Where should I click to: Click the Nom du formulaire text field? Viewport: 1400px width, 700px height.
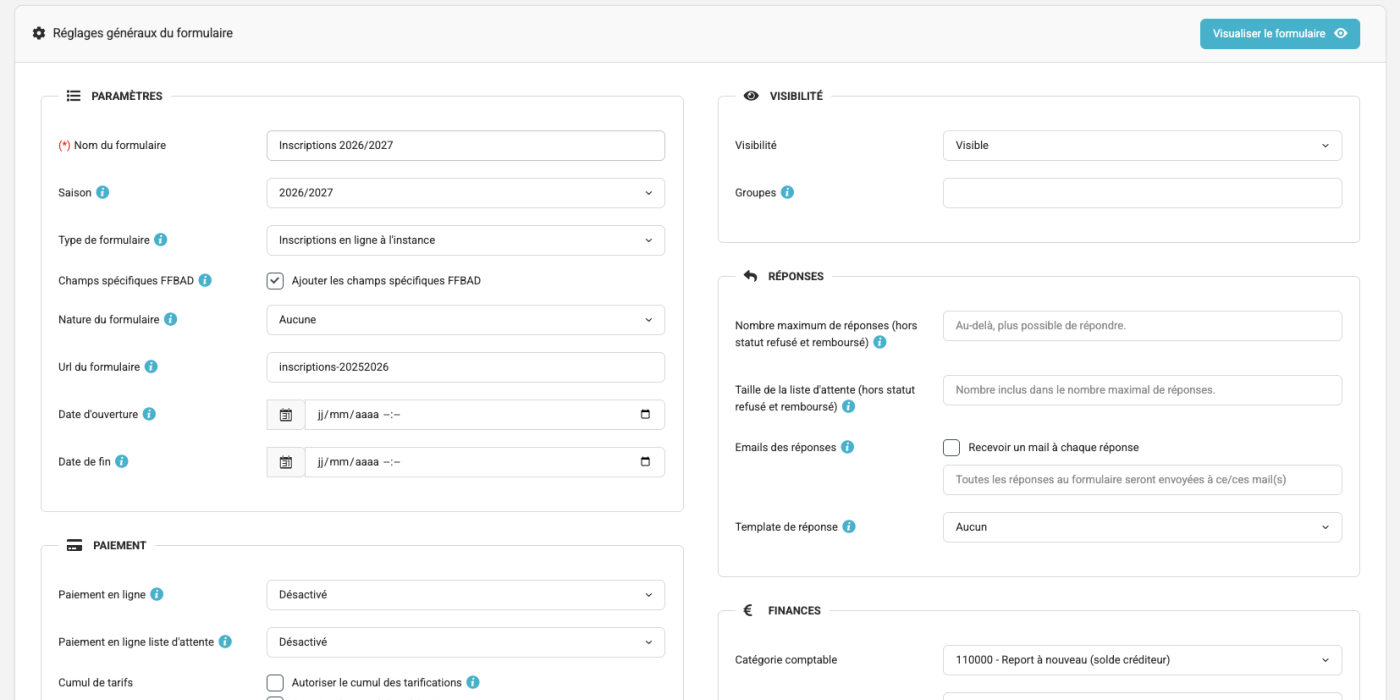pyautogui.click(x=465, y=145)
